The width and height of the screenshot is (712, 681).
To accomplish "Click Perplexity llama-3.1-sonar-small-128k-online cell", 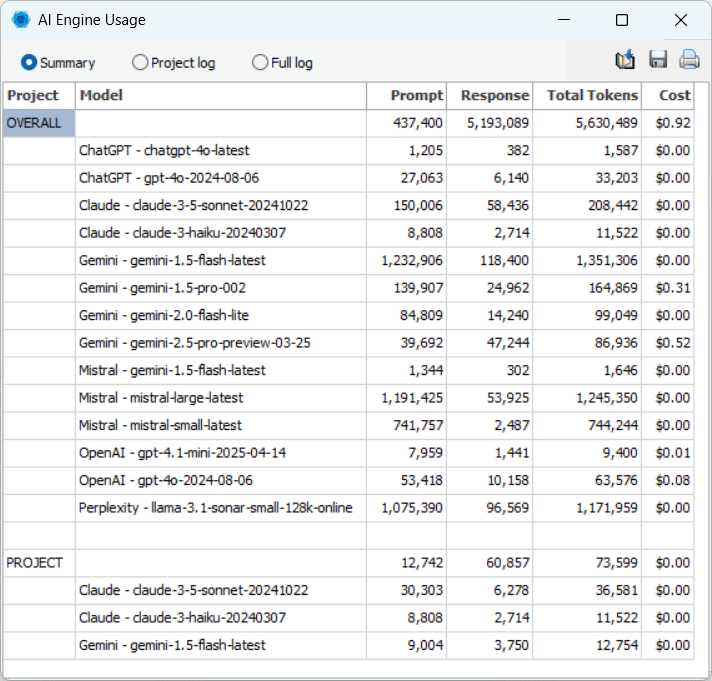I will click(x=221, y=508).
